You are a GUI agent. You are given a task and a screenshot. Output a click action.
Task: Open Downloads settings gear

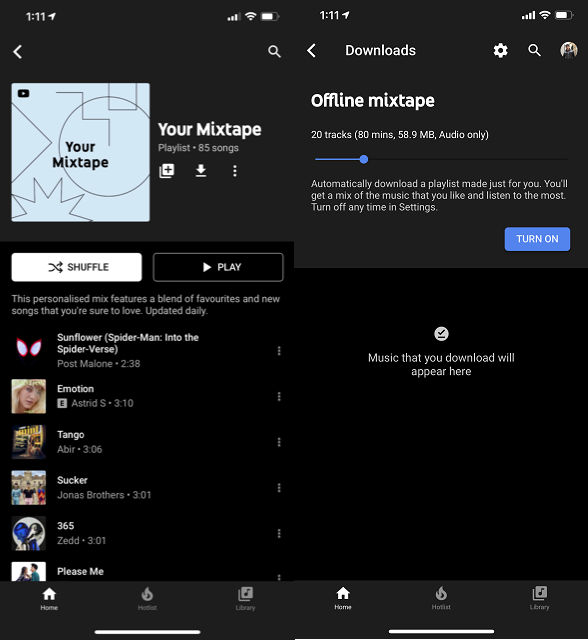coord(500,51)
